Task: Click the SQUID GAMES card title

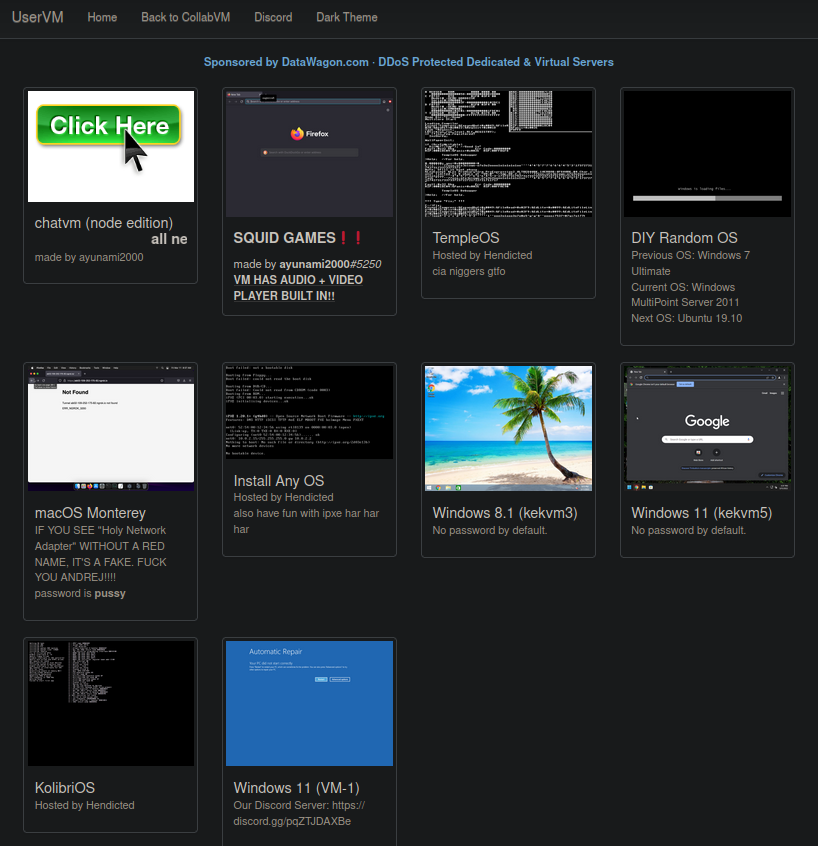Action: pos(284,238)
